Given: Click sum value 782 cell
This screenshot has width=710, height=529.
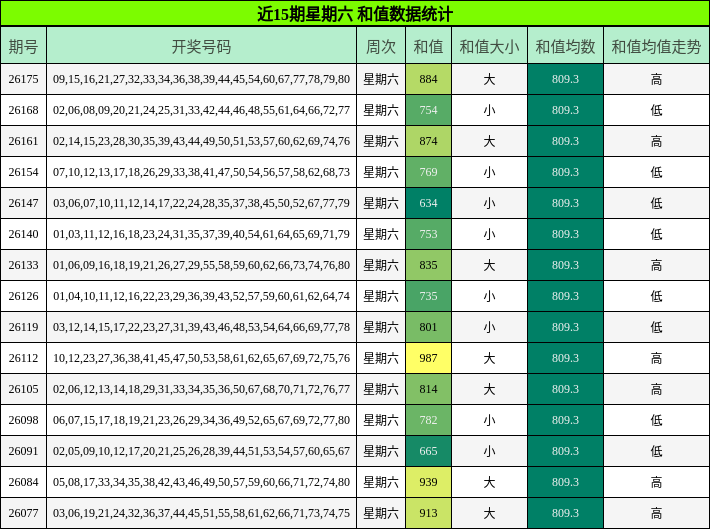Looking at the screenshot, I should tap(428, 420).
